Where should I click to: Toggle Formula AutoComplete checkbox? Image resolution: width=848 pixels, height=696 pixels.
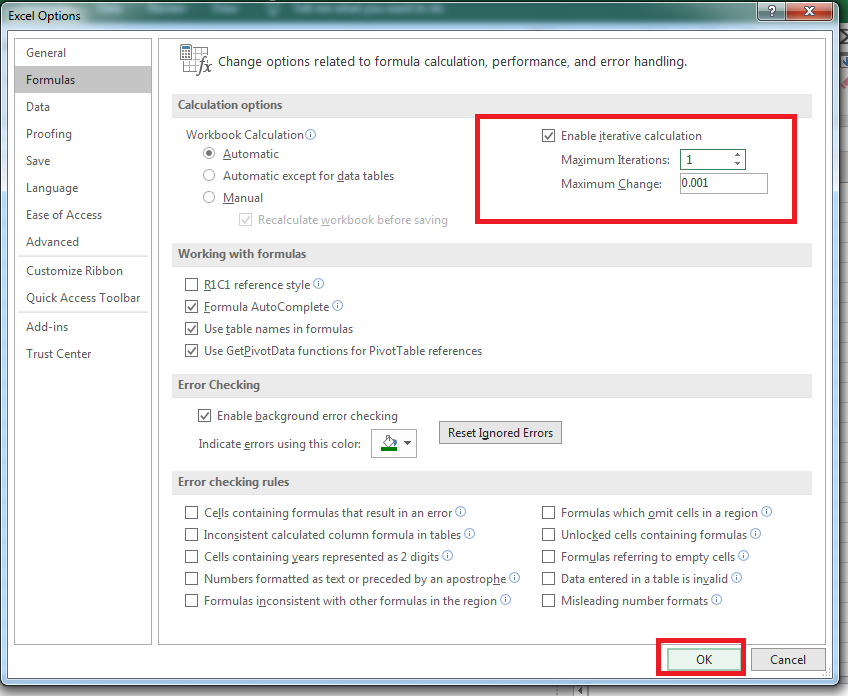point(191,307)
